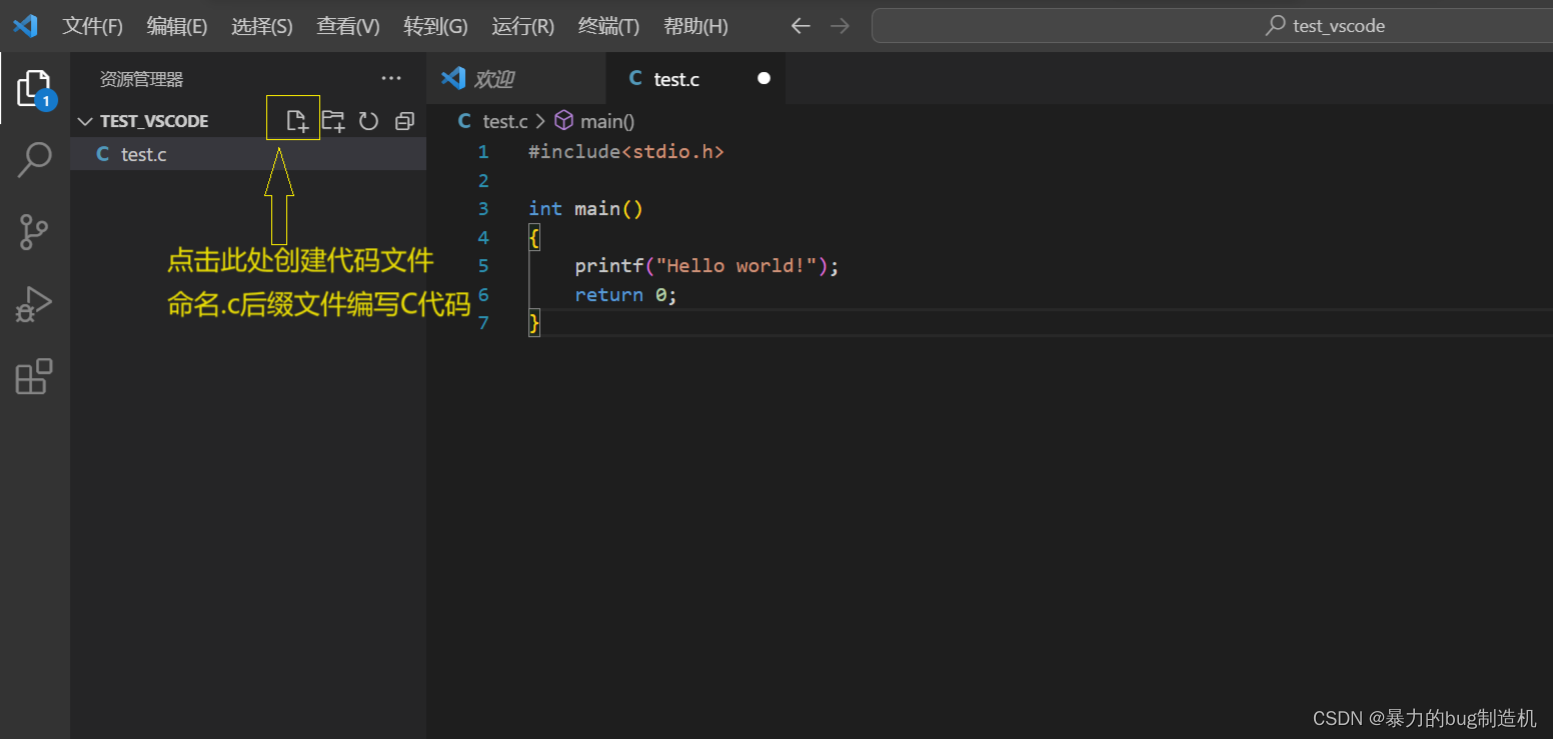Click the printf("Hello world!") line
The image size is (1553, 739).
pyautogui.click(x=707, y=266)
